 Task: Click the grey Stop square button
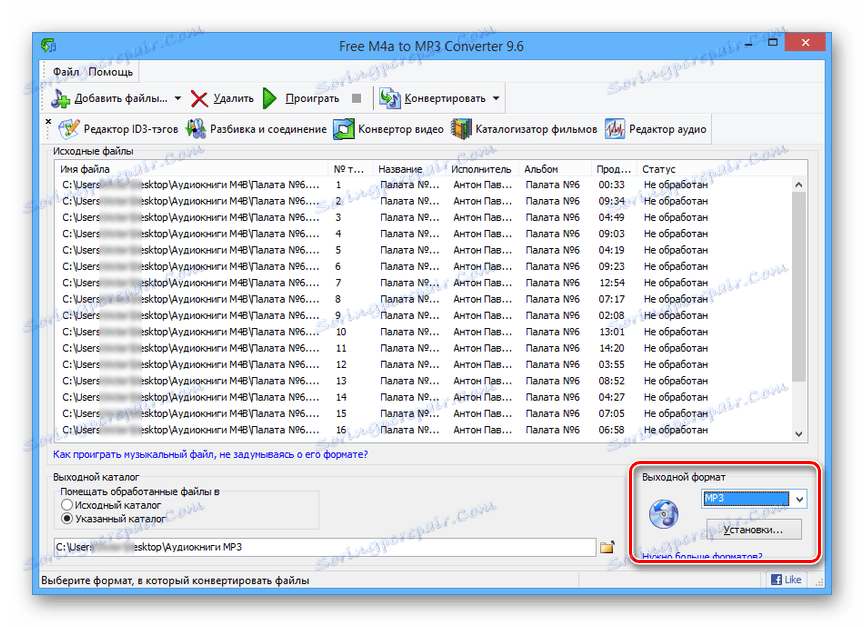357,99
